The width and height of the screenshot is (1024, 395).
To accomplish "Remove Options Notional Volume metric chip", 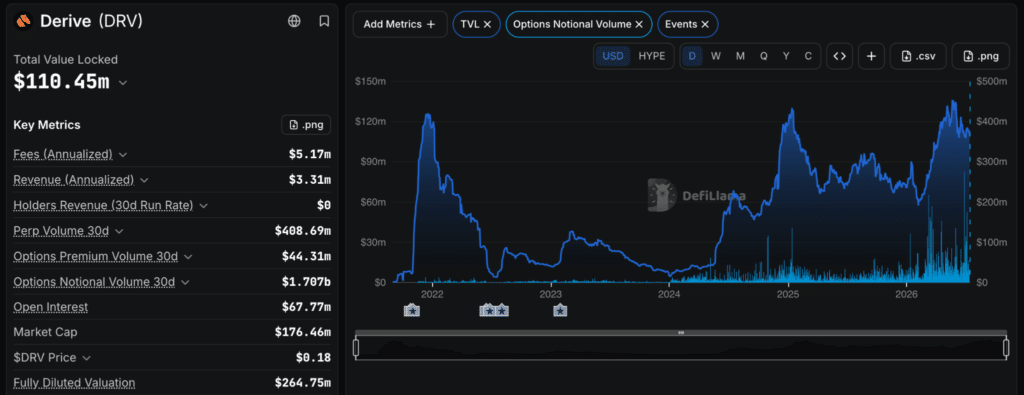I will tap(639, 24).
